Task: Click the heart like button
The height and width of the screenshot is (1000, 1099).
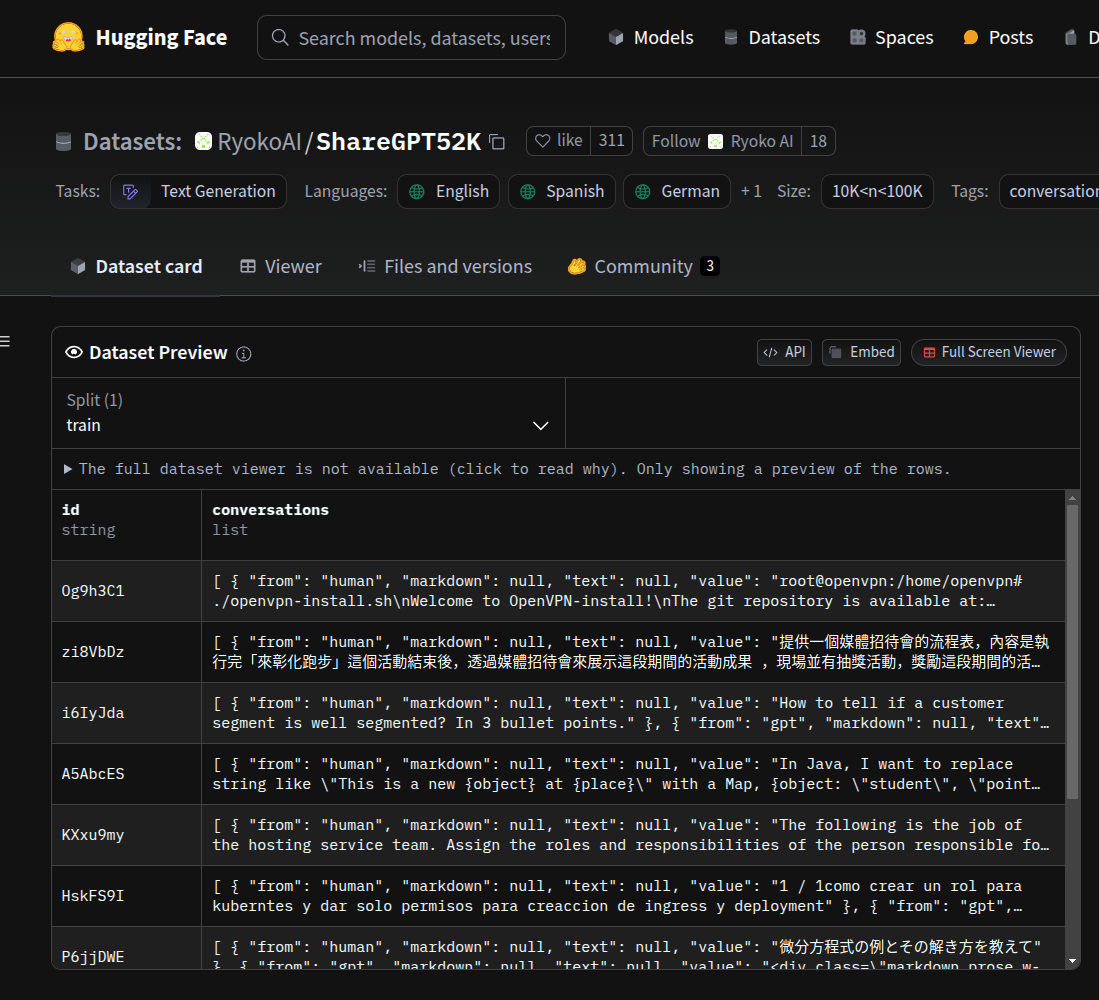Action: [559, 141]
